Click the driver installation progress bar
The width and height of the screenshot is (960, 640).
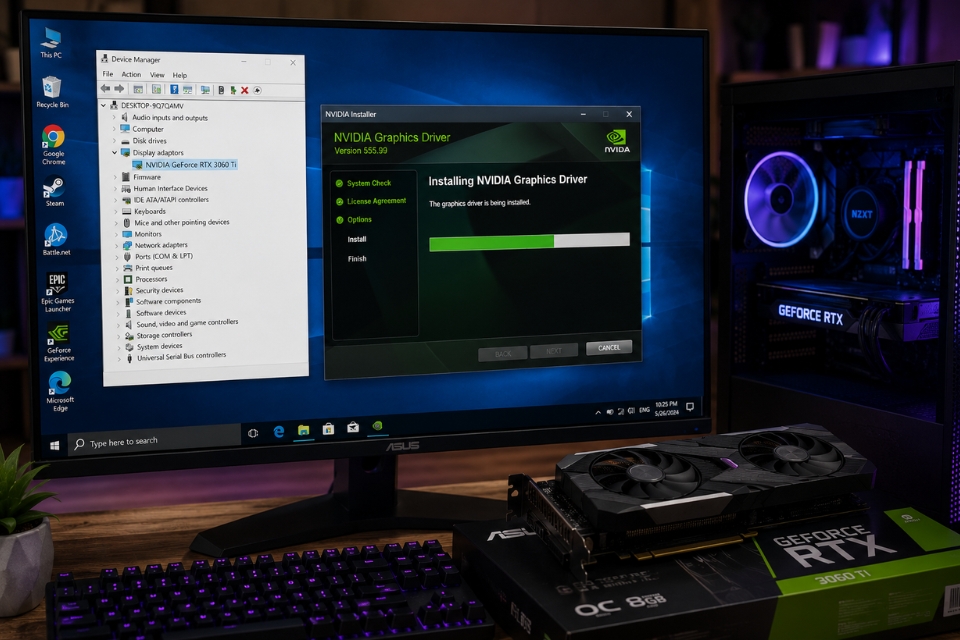530,242
